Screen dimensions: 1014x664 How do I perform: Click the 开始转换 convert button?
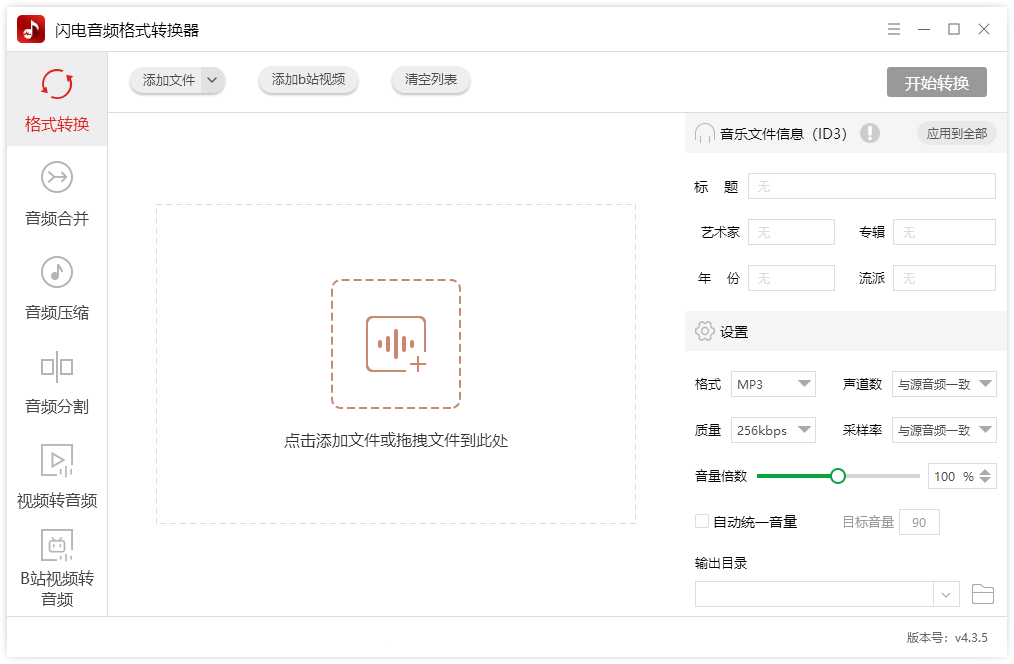[935, 82]
